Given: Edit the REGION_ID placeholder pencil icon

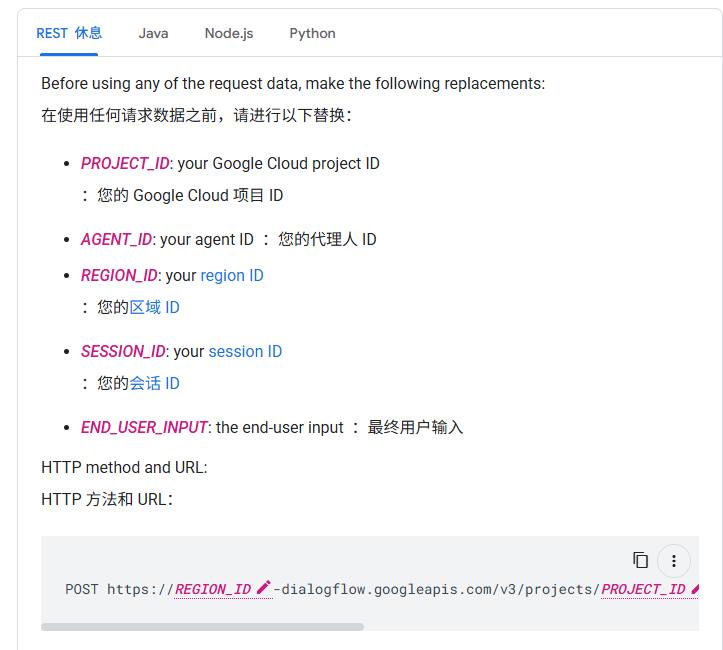Looking at the screenshot, I should tap(263, 588).
